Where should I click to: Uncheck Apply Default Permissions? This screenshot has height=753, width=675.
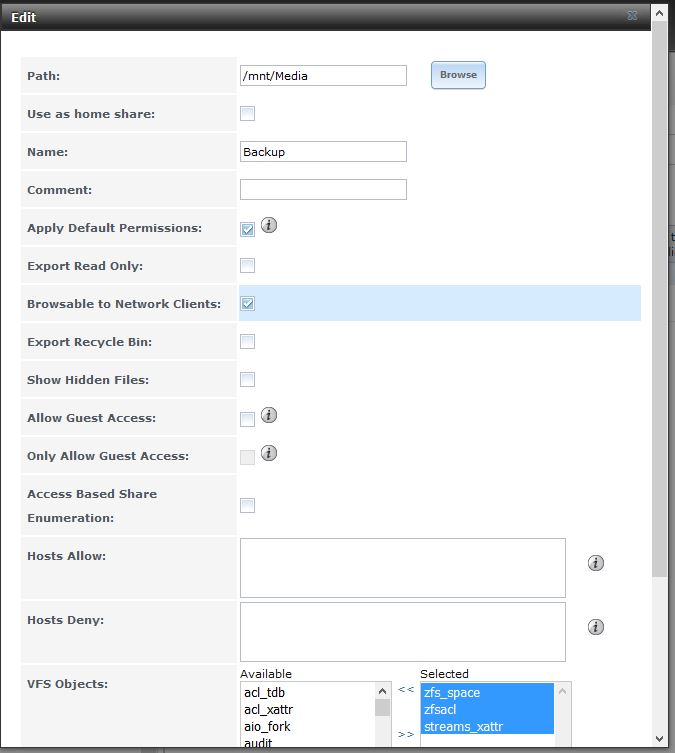click(247, 230)
